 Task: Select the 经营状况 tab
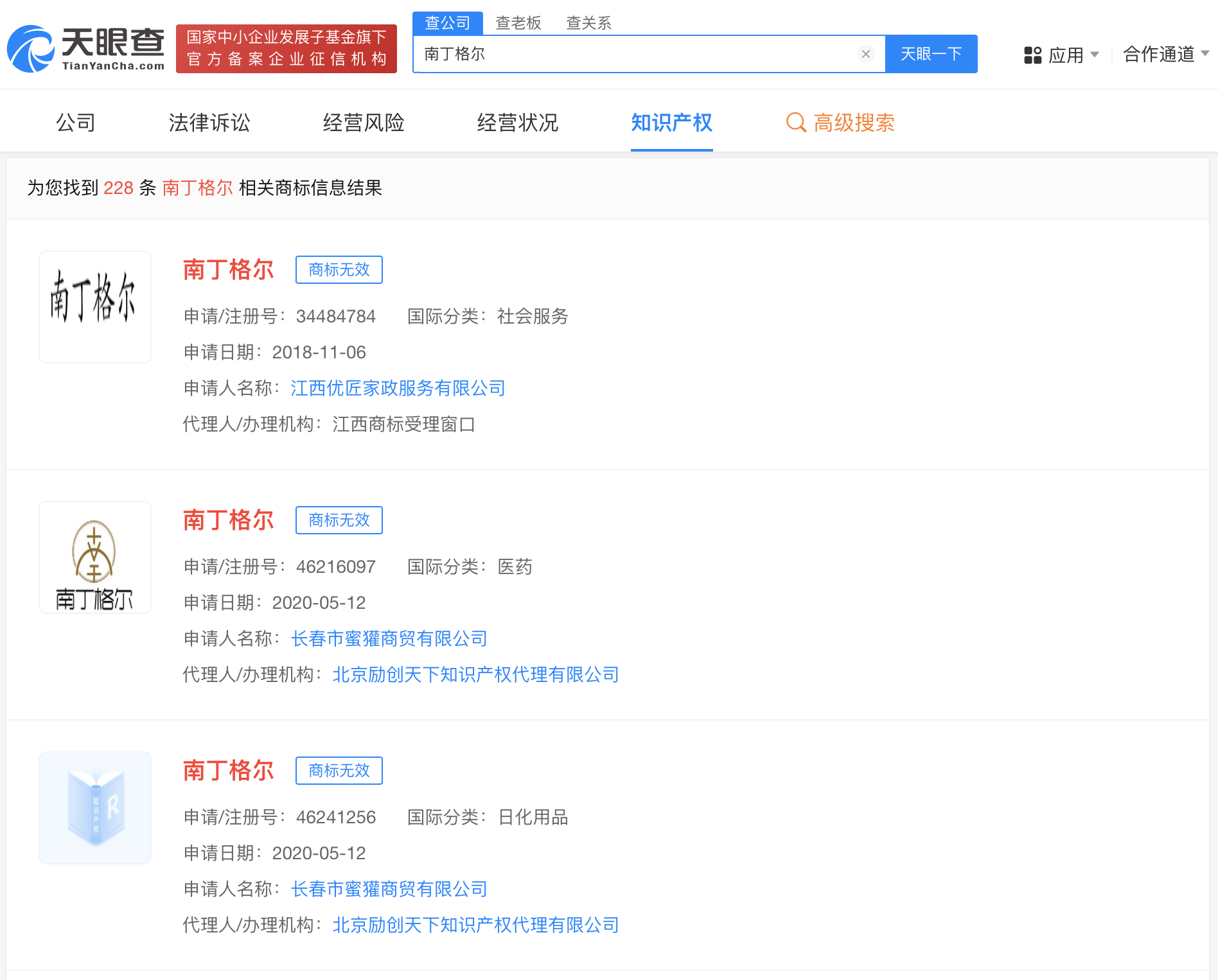[518, 123]
